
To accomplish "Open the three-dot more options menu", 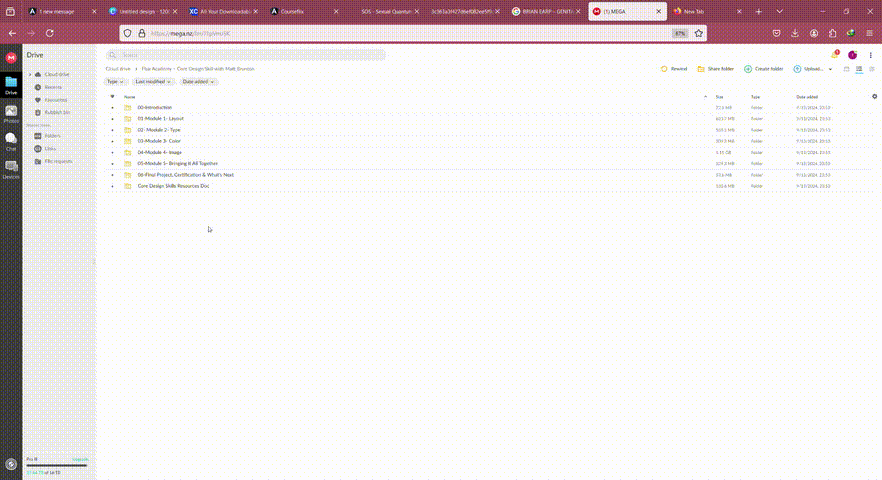I will click(x=870, y=55).
